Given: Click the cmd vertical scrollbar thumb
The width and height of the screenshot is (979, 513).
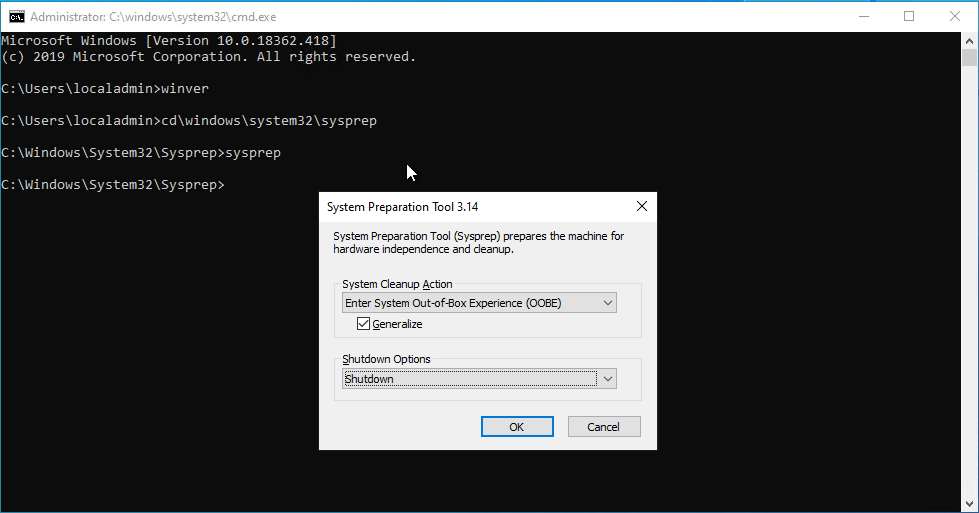Looking at the screenshot, I should coord(969,57).
